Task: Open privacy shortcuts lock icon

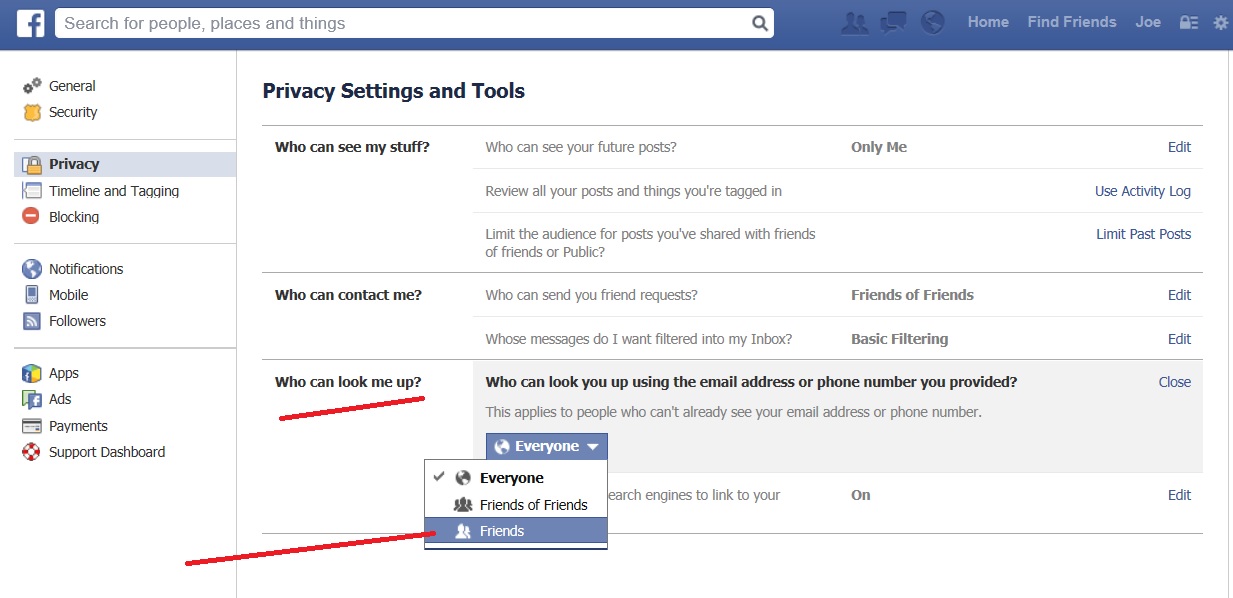Action: pos(1188,23)
